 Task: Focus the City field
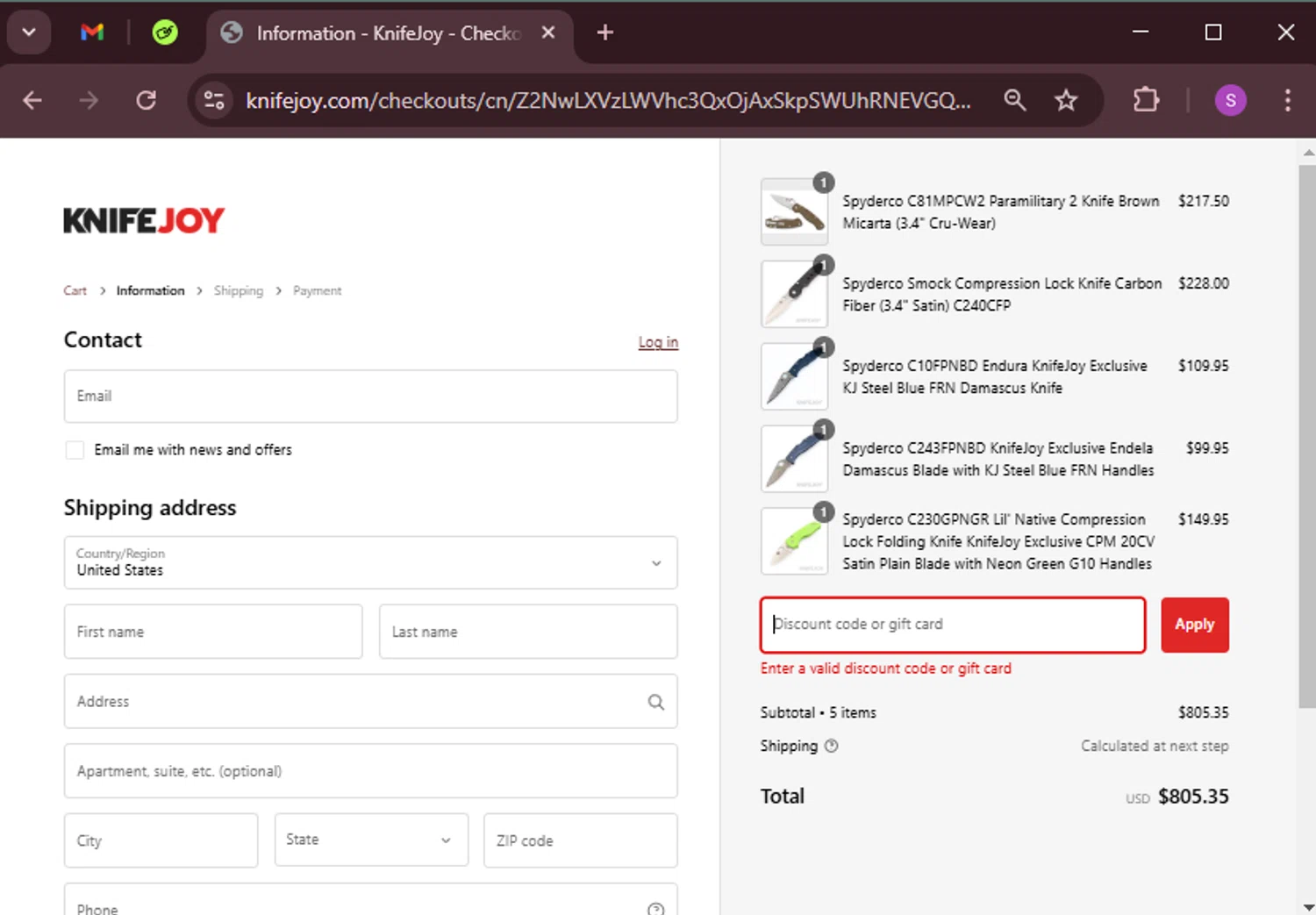tap(161, 840)
